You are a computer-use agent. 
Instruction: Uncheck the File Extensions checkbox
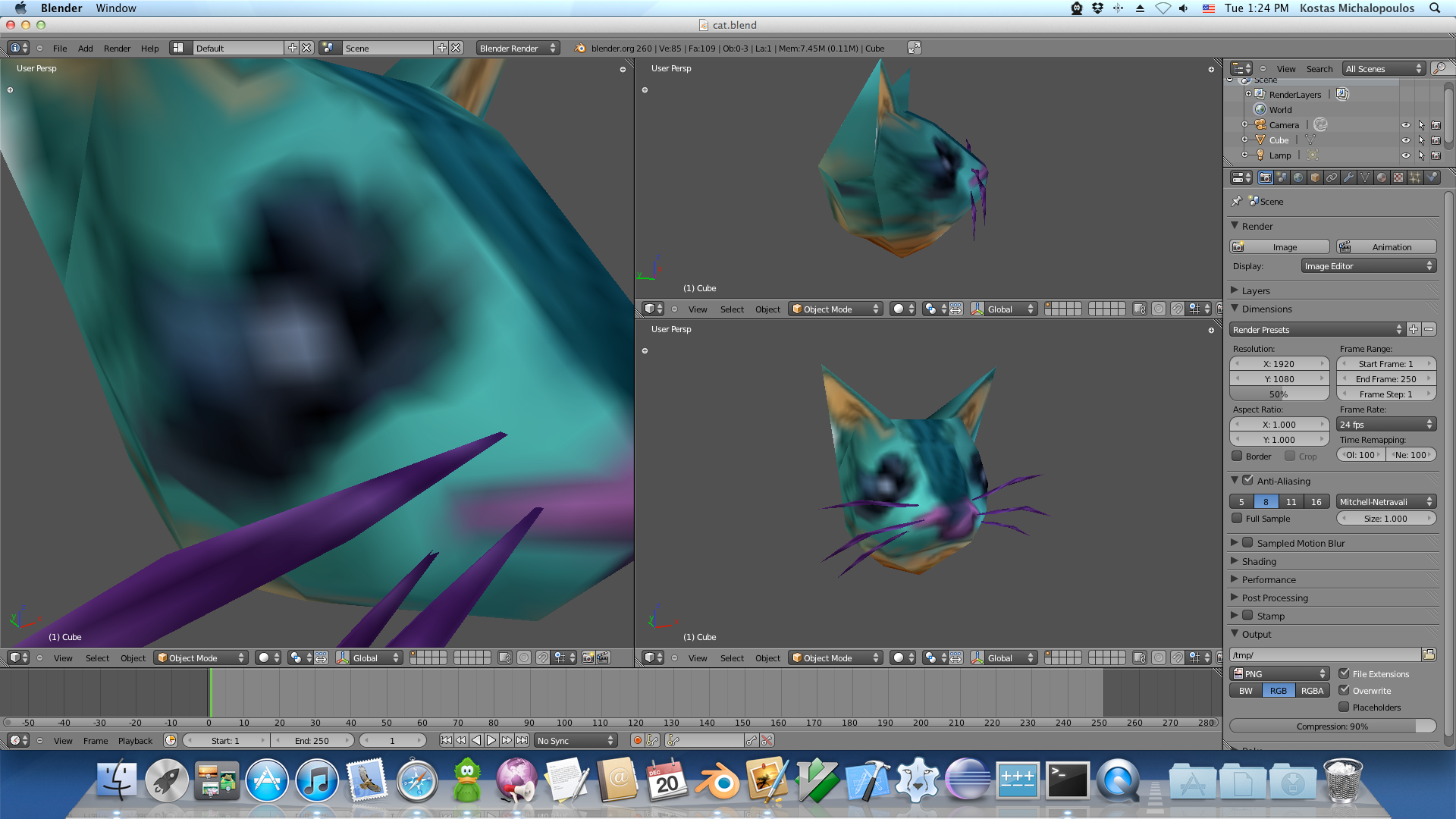click(1344, 673)
